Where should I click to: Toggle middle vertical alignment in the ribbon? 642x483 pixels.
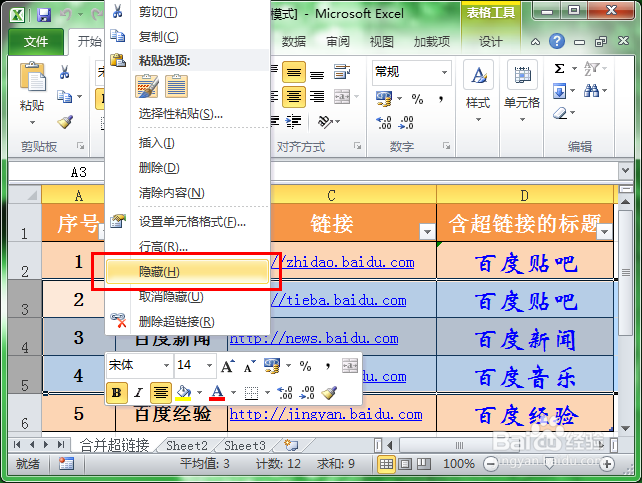(x=294, y=72)
